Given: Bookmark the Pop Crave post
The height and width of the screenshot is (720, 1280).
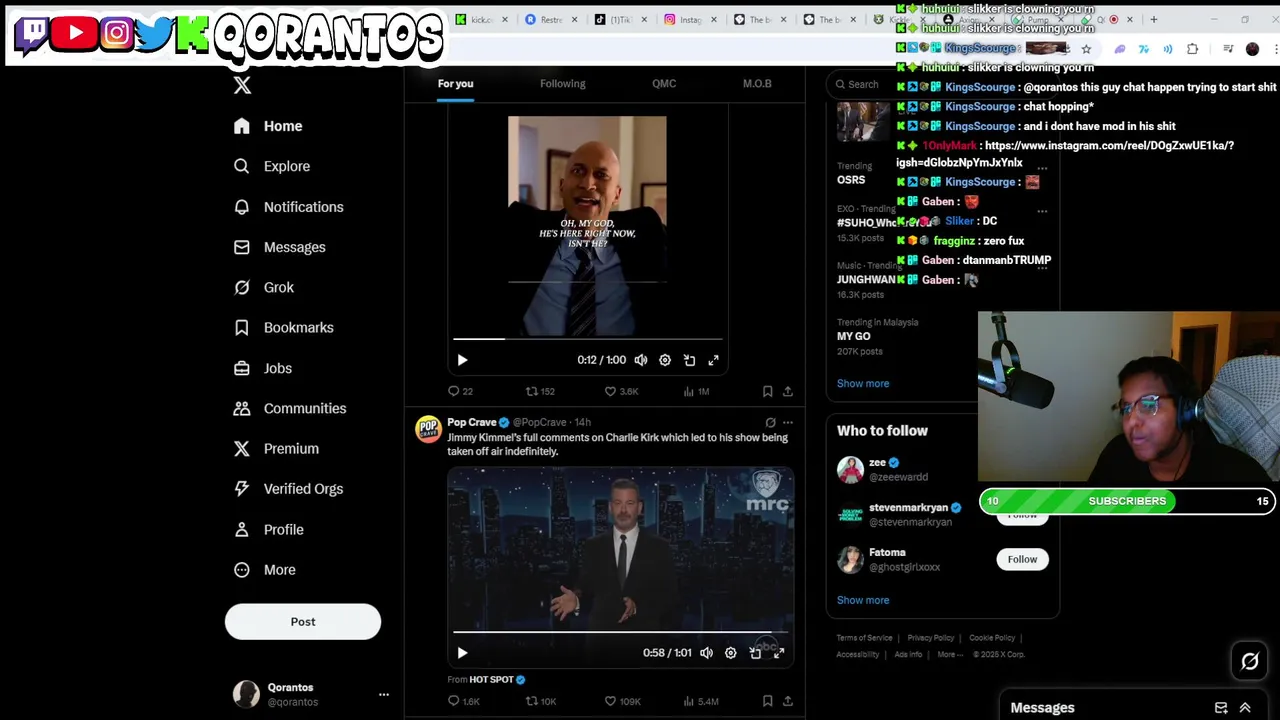Looking at the screenshot, I should (767, 701).
